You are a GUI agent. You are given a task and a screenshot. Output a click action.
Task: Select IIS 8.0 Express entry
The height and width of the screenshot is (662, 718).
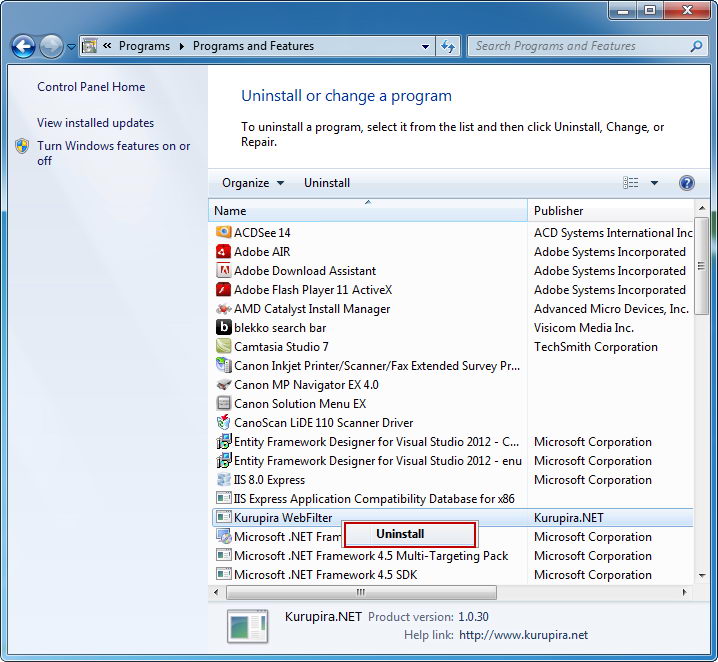tap(269, 480)
